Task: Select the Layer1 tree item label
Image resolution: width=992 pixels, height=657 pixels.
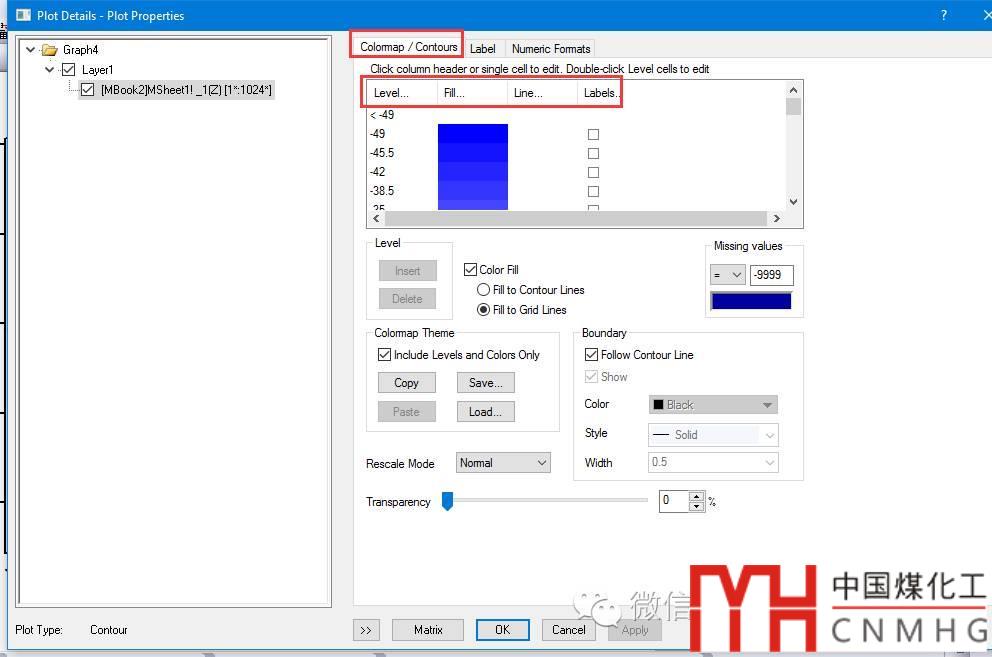Action: tap(97, 70)
